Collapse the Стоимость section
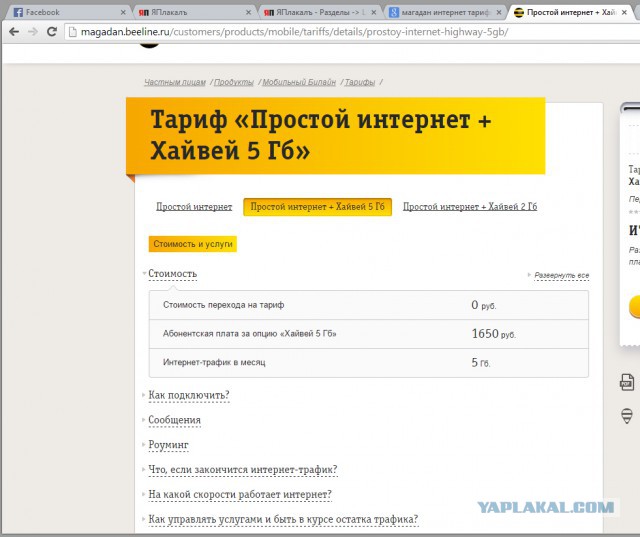Image resolution: width=640 pixels, height=537 pixels. tap(172, 273)
